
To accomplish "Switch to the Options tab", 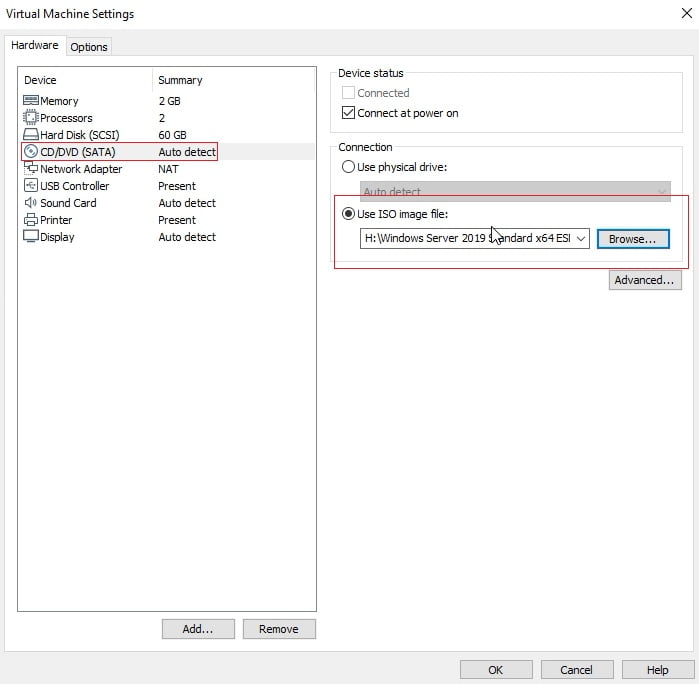I will [x=89, y=47].
